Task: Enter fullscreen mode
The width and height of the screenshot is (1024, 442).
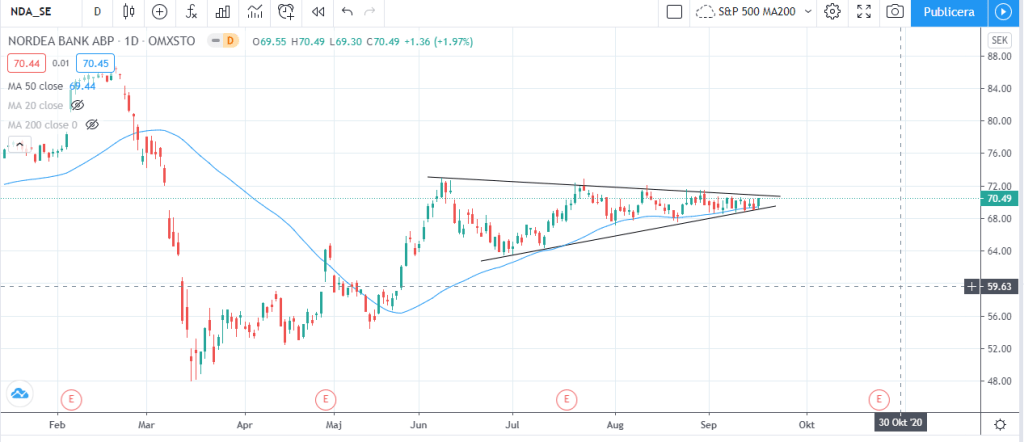Action: 864,12
